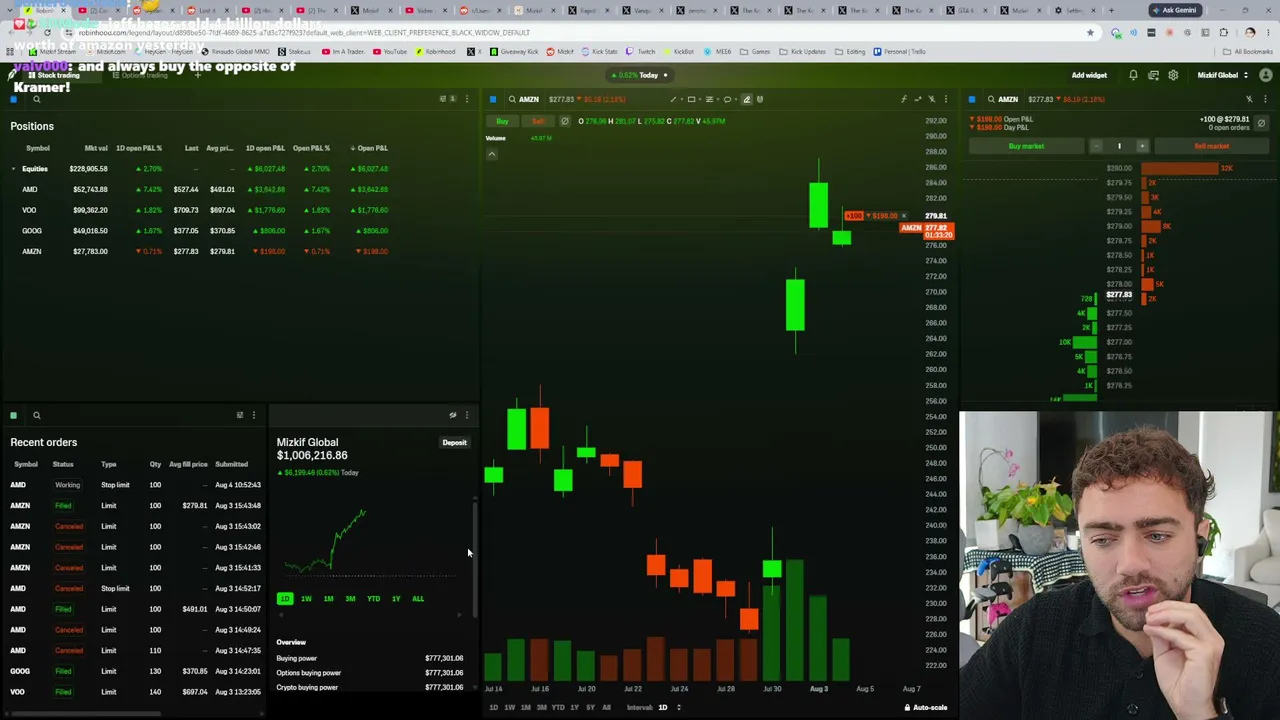Open YouTube bookmark in bookmarks bar
This screenshot has width=1280, height=720.
[391, 52]
